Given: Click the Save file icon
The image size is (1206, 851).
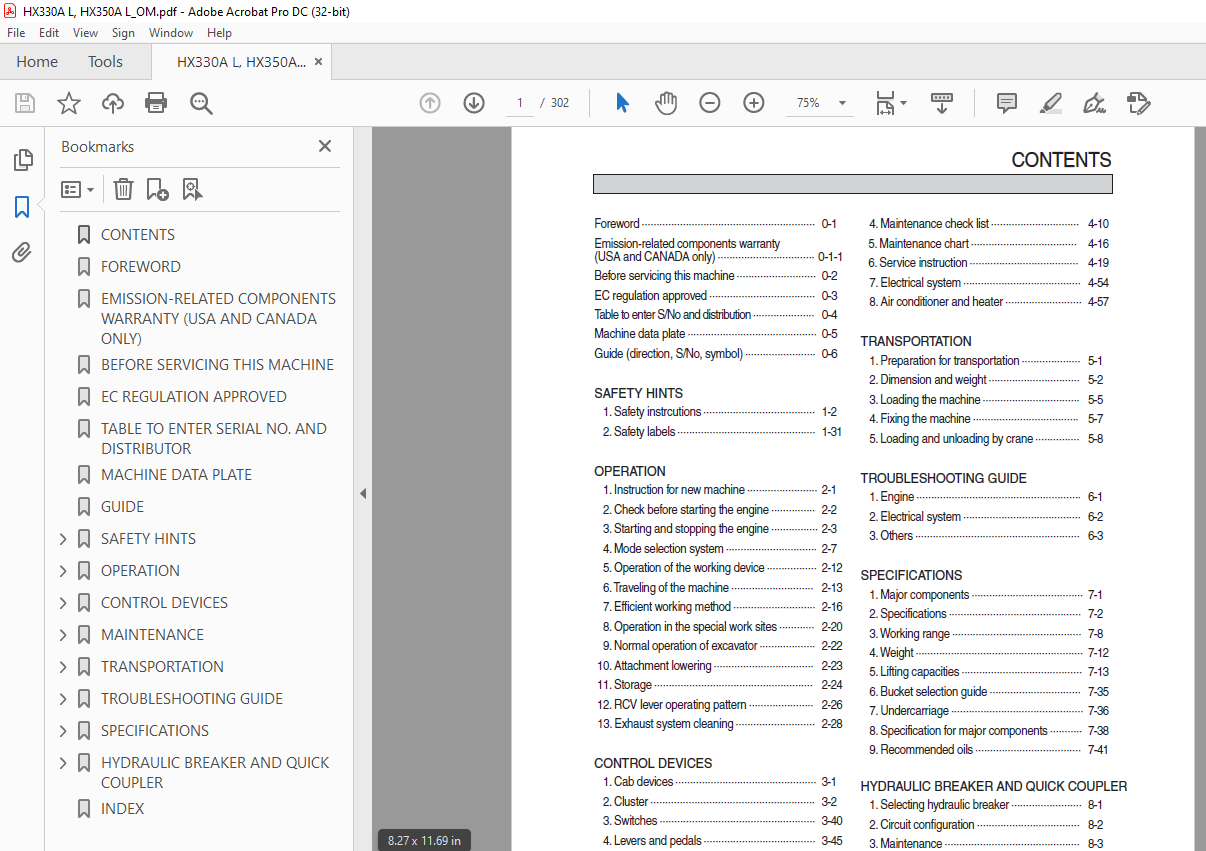Looking at the screenshot, I should point(25,103).
